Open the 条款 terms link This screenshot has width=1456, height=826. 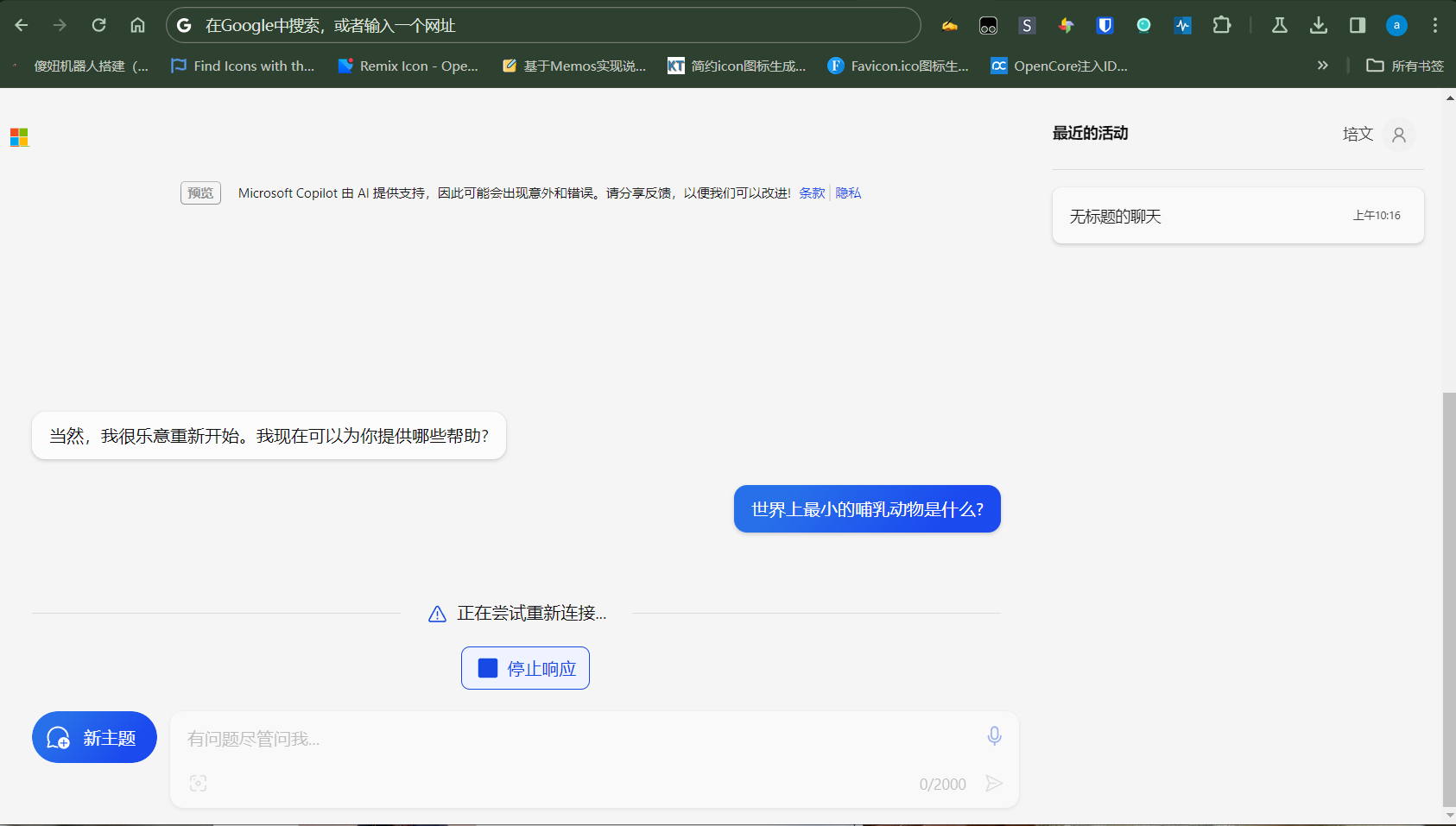[x=811, y=193]
